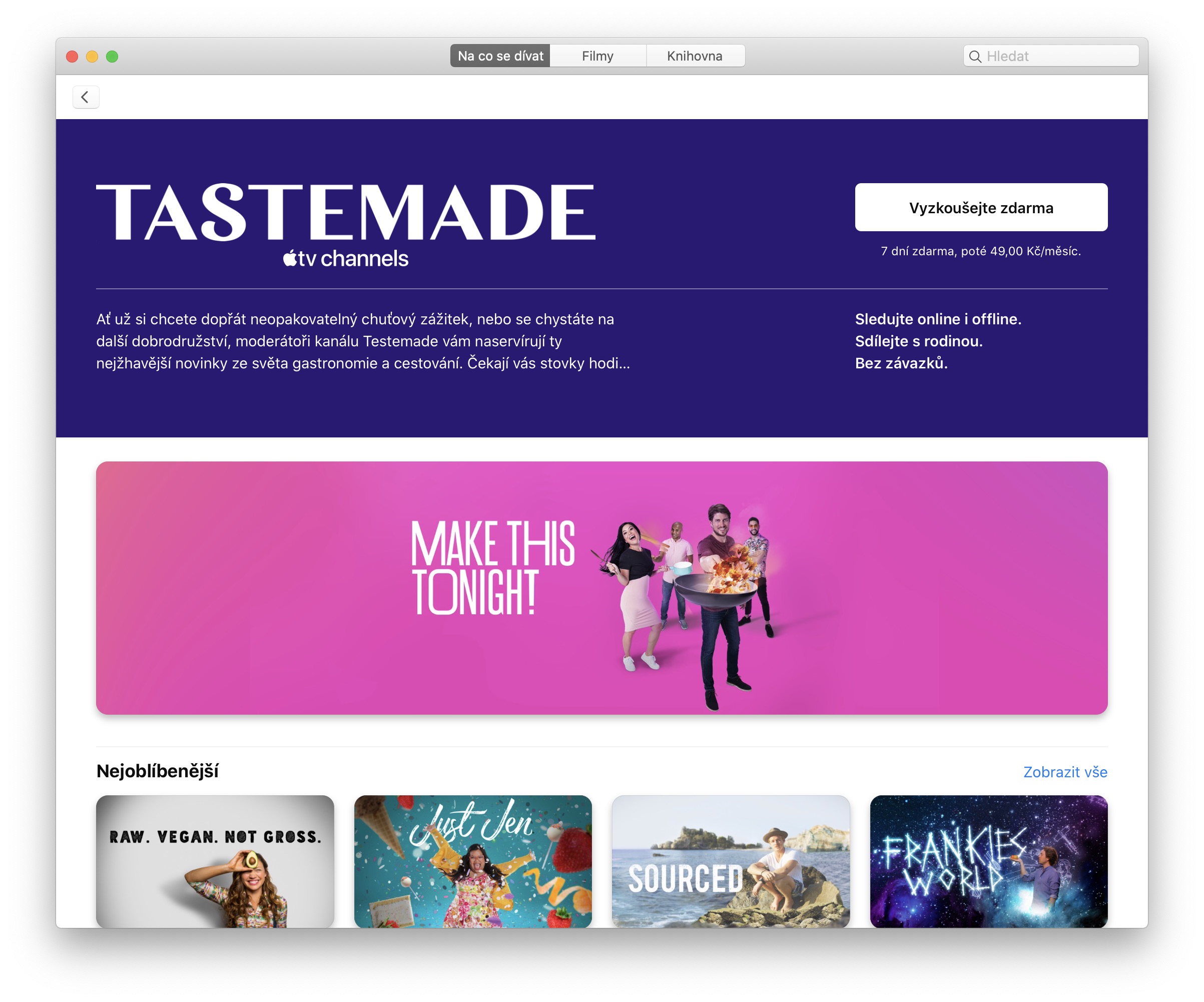Open the Knihovna tab

click(695, 56)
